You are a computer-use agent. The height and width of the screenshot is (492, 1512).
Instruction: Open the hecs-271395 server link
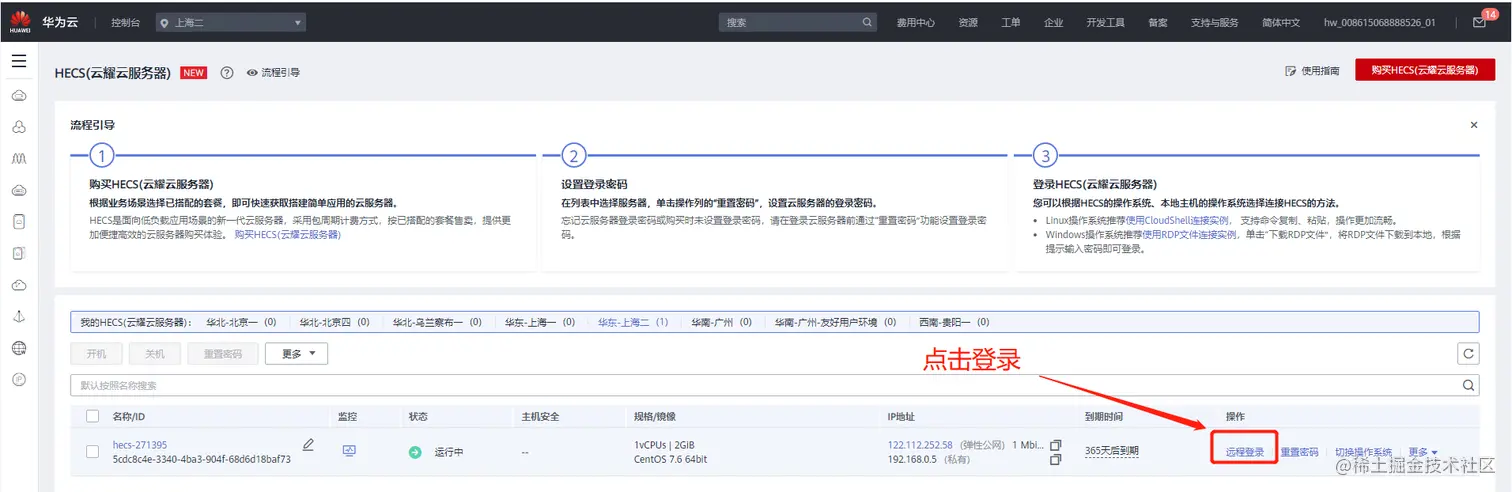pos(140,445)
